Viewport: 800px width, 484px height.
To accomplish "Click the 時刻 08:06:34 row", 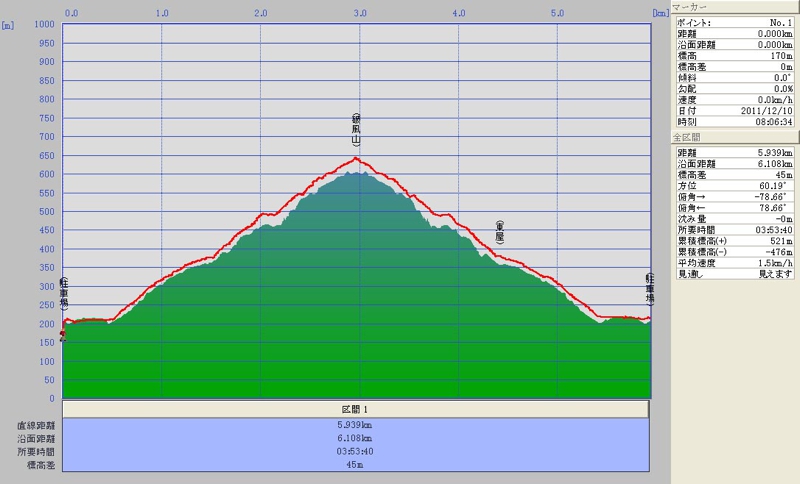I will coord(734,121).
